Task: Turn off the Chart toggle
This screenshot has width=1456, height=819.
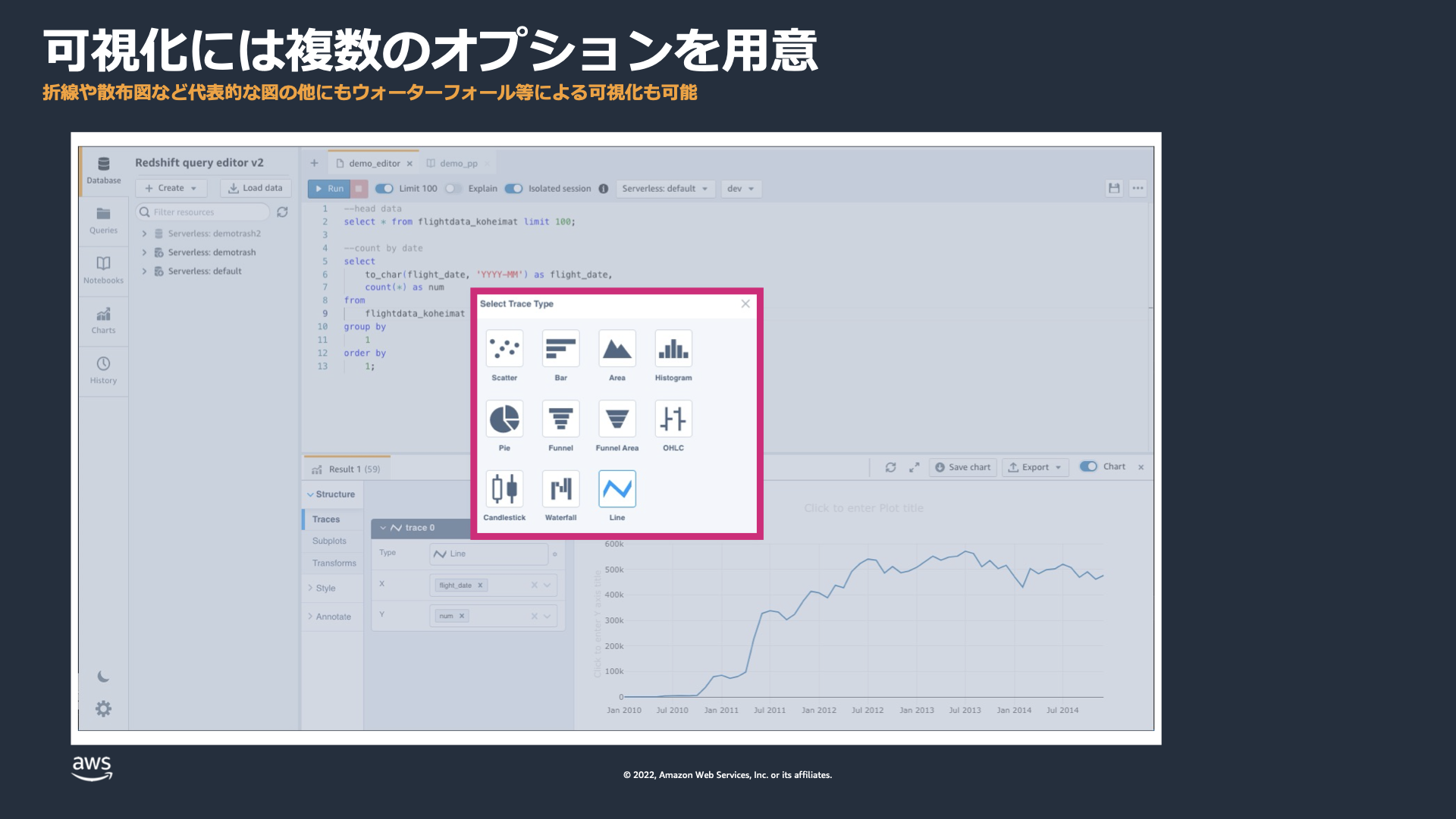Action: tap(1088, 466)
